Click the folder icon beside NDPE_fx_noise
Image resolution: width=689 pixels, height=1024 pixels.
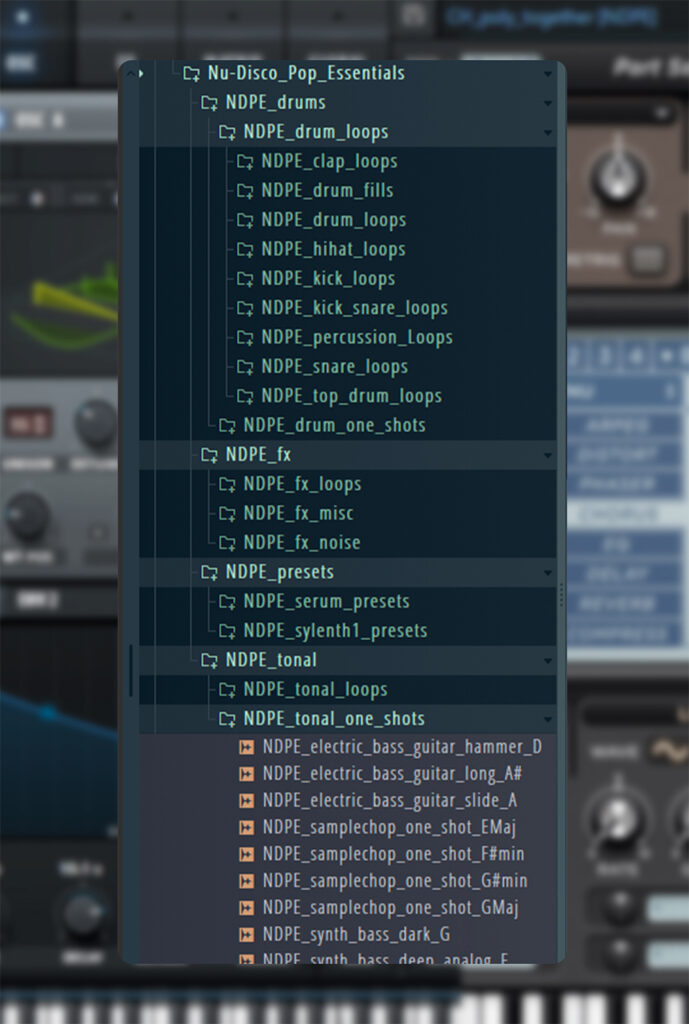point(227,543)
